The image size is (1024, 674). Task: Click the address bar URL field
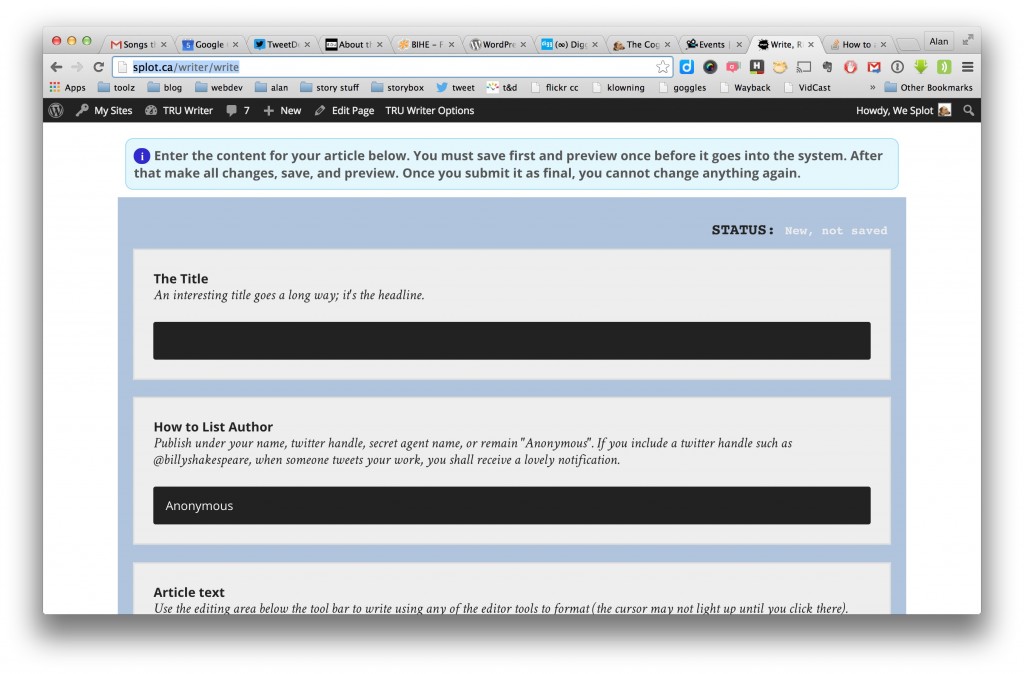coord(392,67)
